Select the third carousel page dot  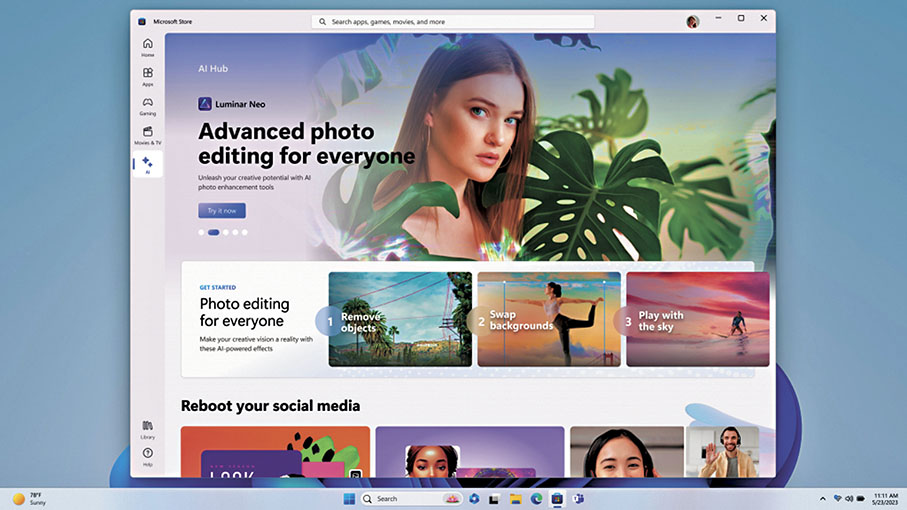225,232
